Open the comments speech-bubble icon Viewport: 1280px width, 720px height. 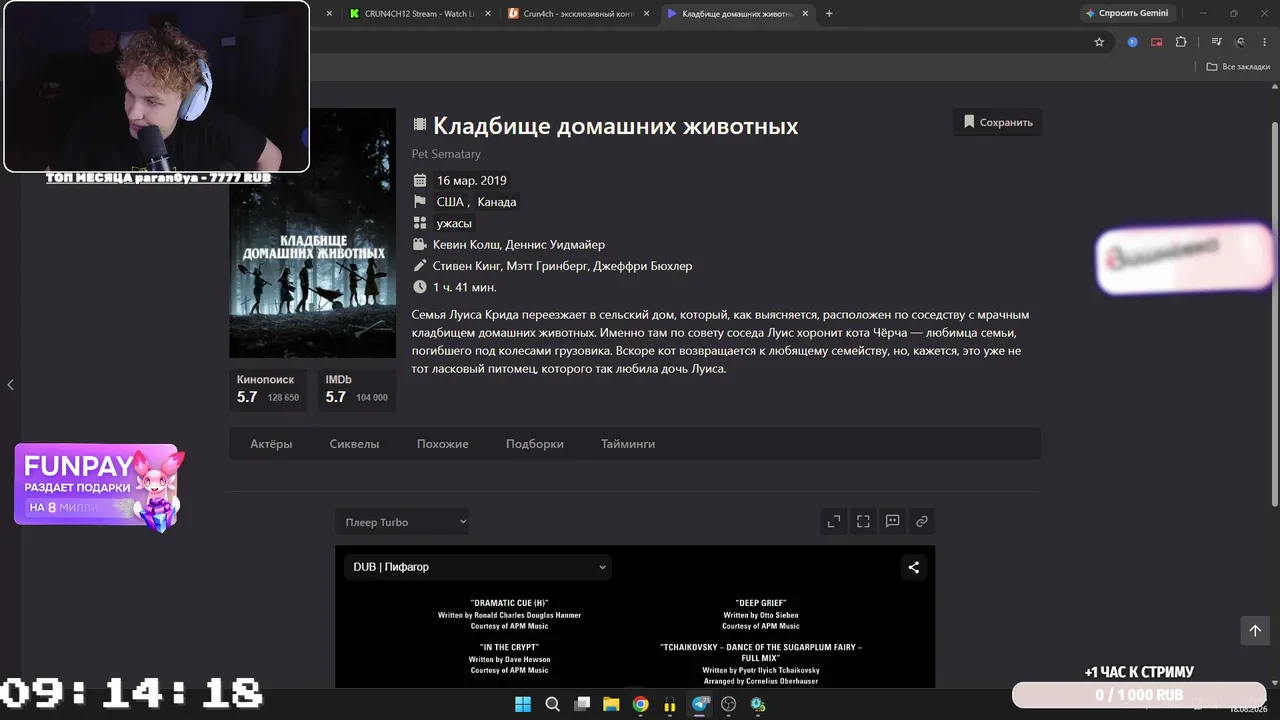[x=893, y=521]
